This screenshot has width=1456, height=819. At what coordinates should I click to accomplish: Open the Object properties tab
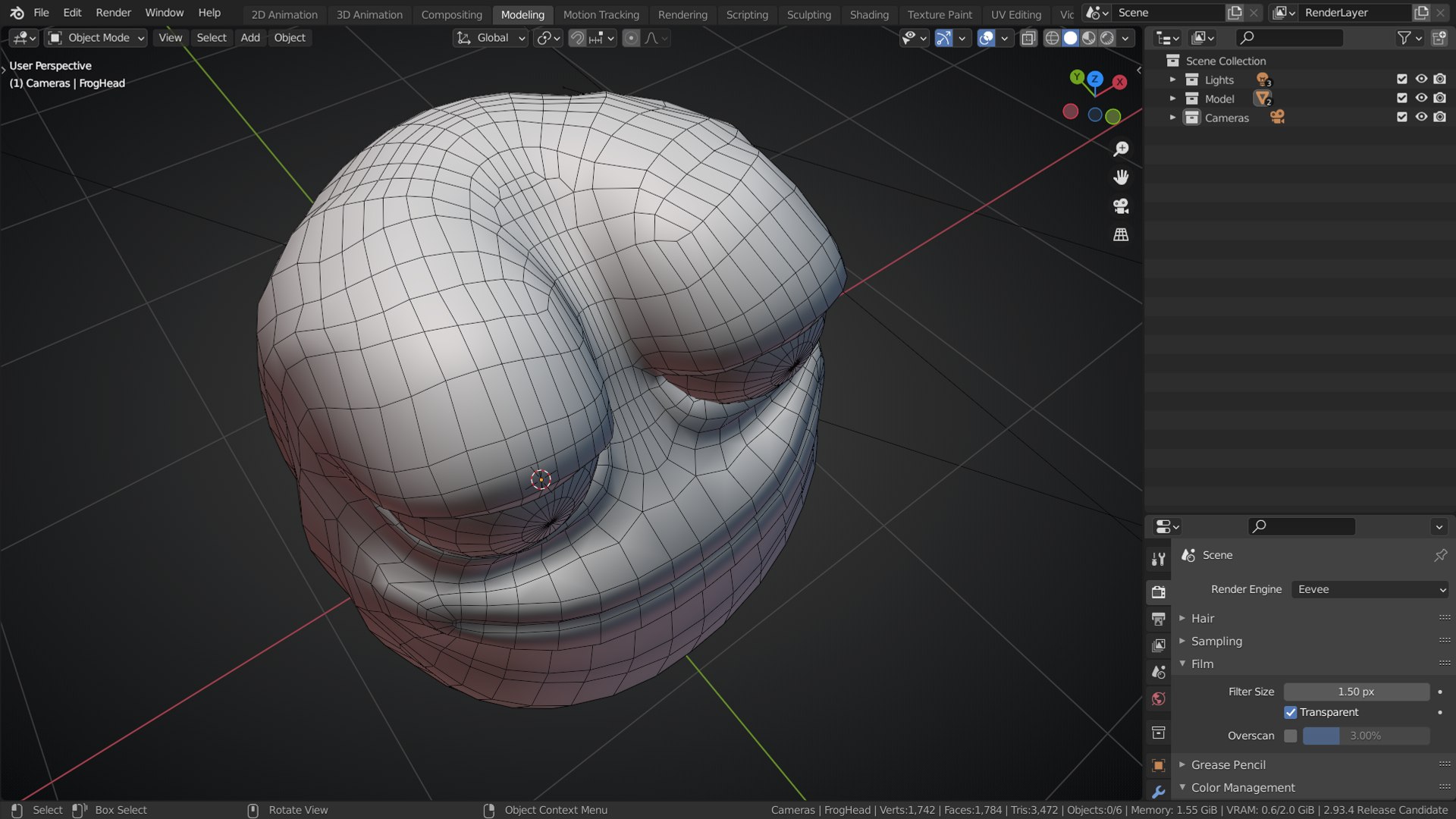[1158, 765]
